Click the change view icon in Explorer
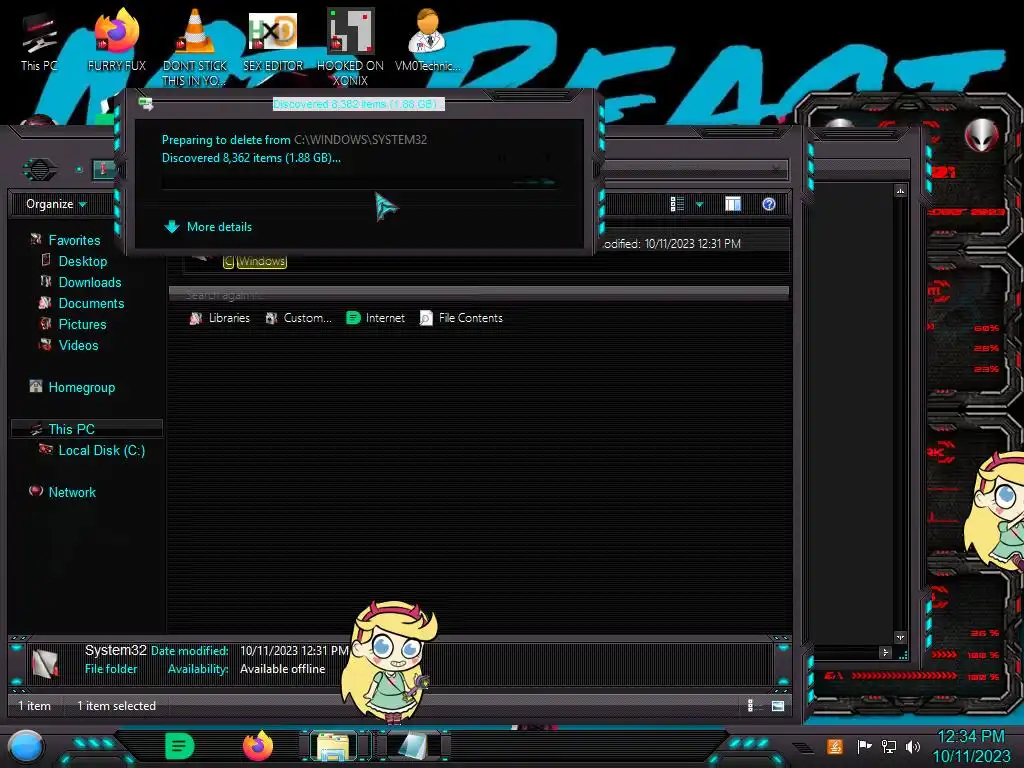Image resolution: width=1024 pixels, height=768 pixels. [677, 204]
